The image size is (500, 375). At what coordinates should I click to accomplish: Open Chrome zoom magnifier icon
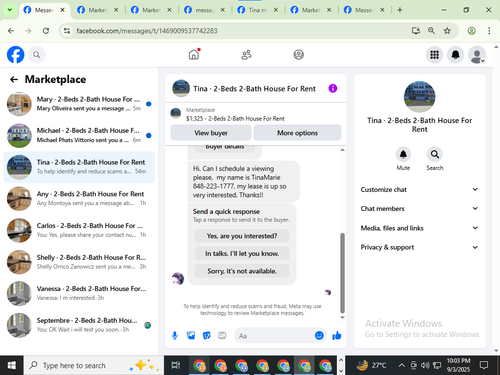tap(431, 31)
